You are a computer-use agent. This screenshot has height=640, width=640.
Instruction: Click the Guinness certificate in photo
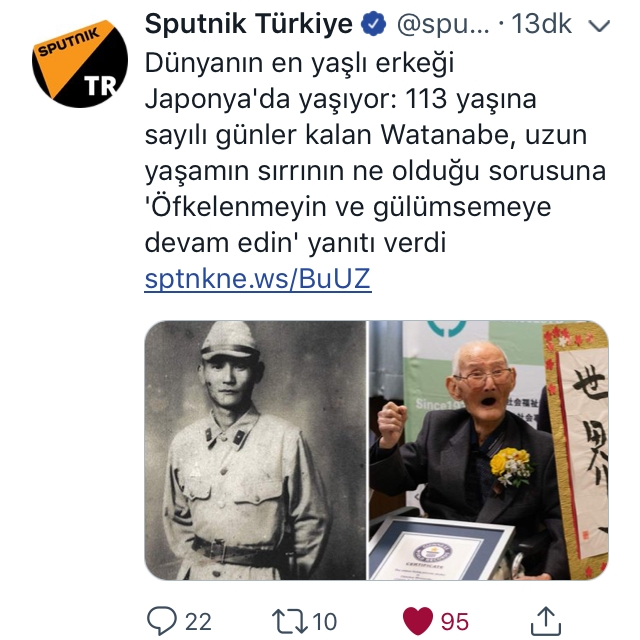click(x=439, y=548)
